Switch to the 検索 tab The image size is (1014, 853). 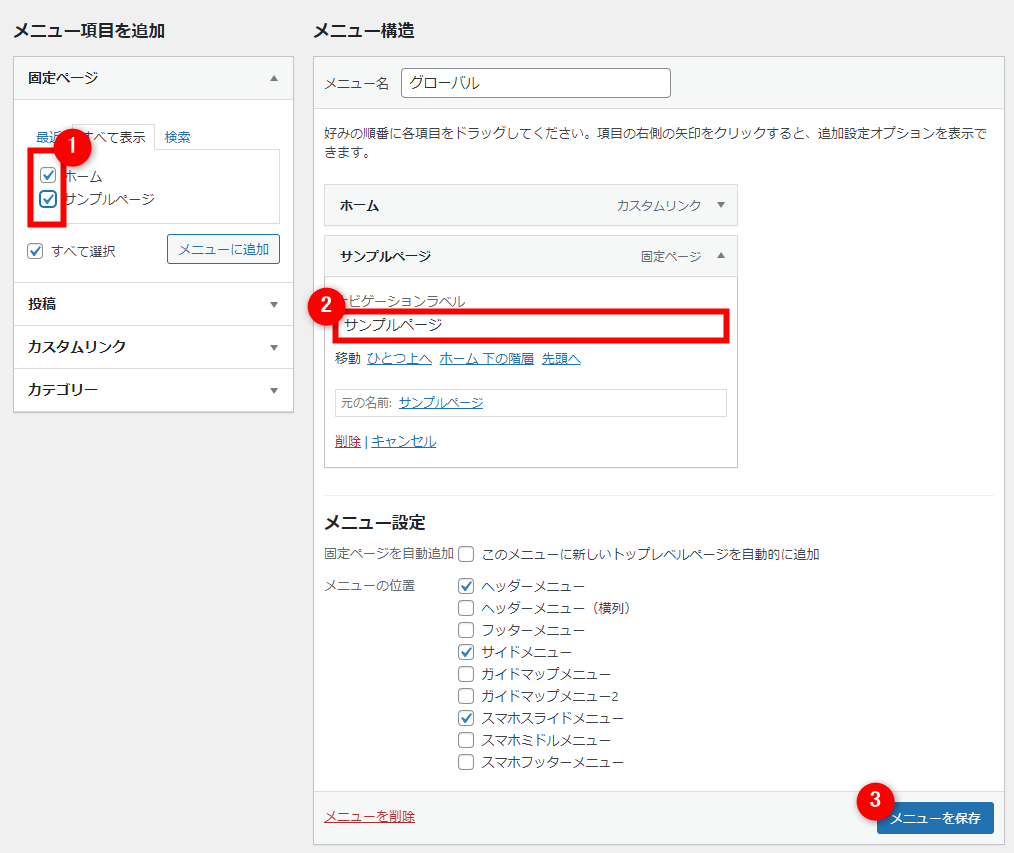(177, 137)
